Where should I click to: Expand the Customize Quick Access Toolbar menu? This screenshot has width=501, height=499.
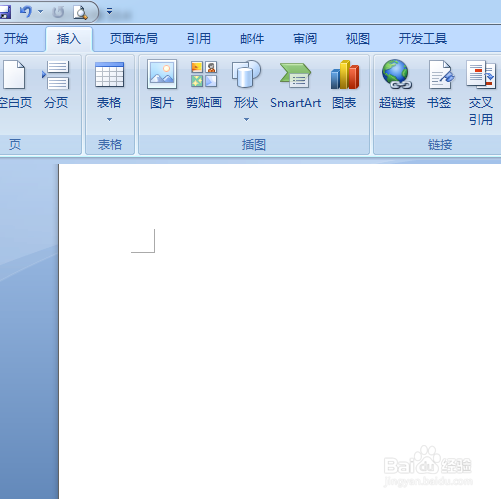[x=109, y=11]
